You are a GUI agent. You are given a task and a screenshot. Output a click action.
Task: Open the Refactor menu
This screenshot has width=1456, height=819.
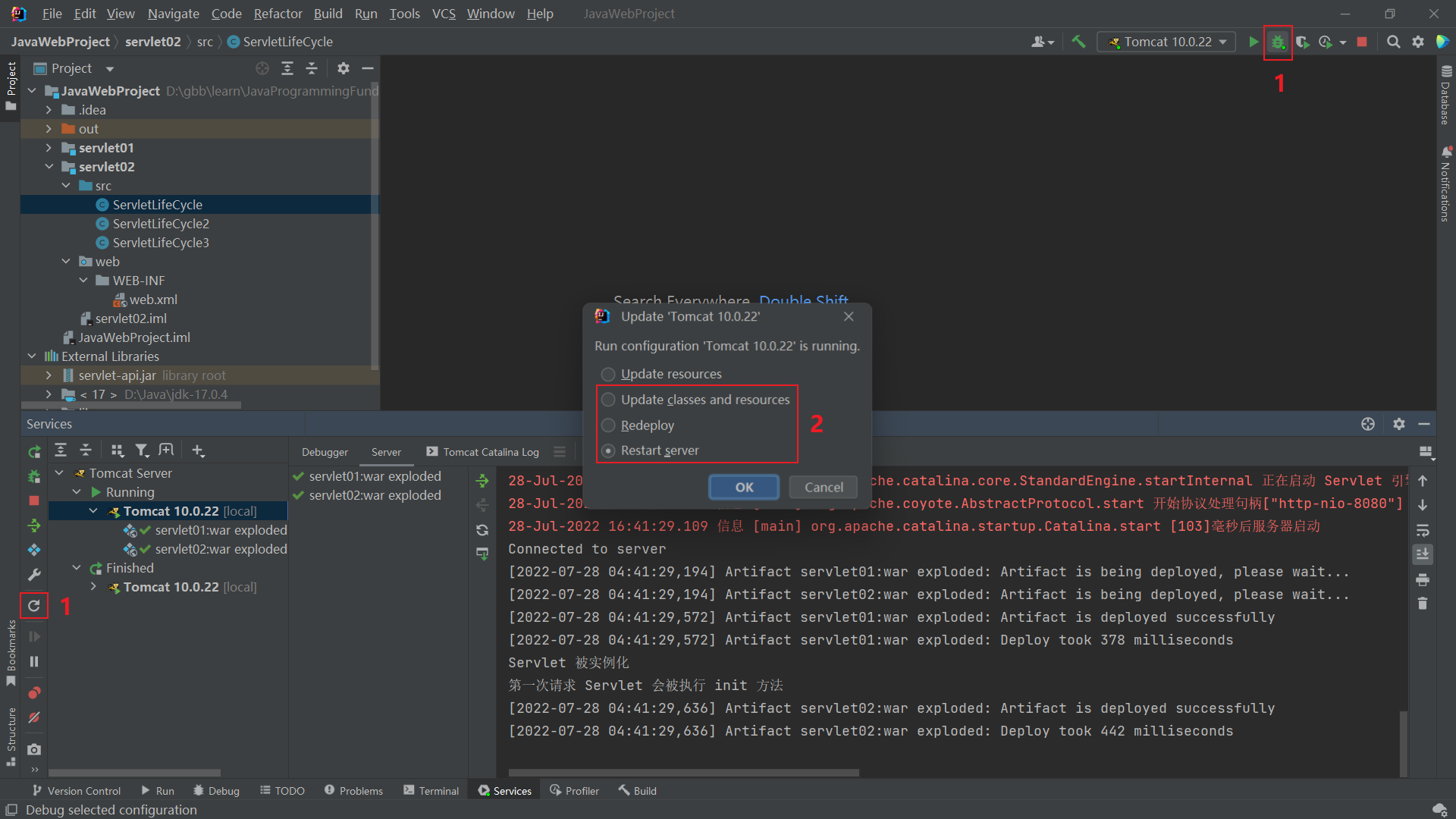tap(278, 14)
